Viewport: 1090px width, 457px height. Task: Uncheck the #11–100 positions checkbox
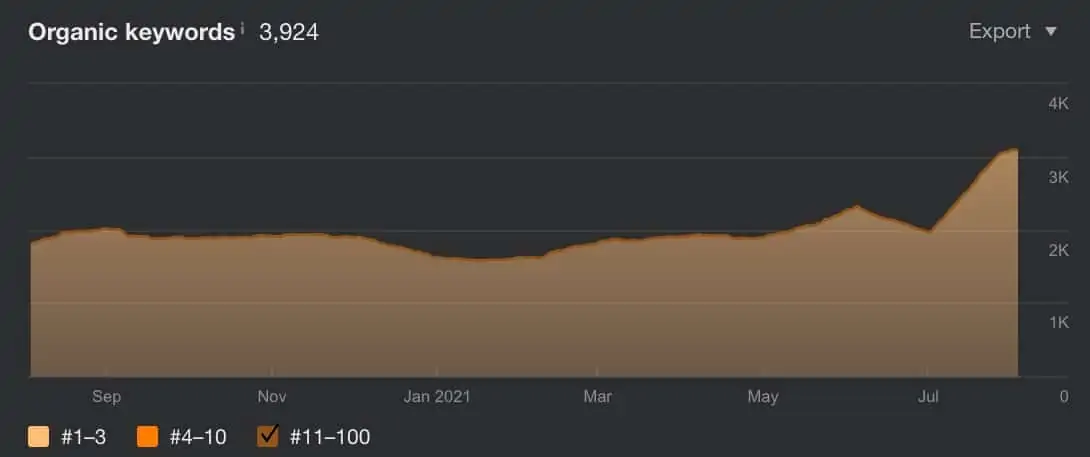[268, 436]
